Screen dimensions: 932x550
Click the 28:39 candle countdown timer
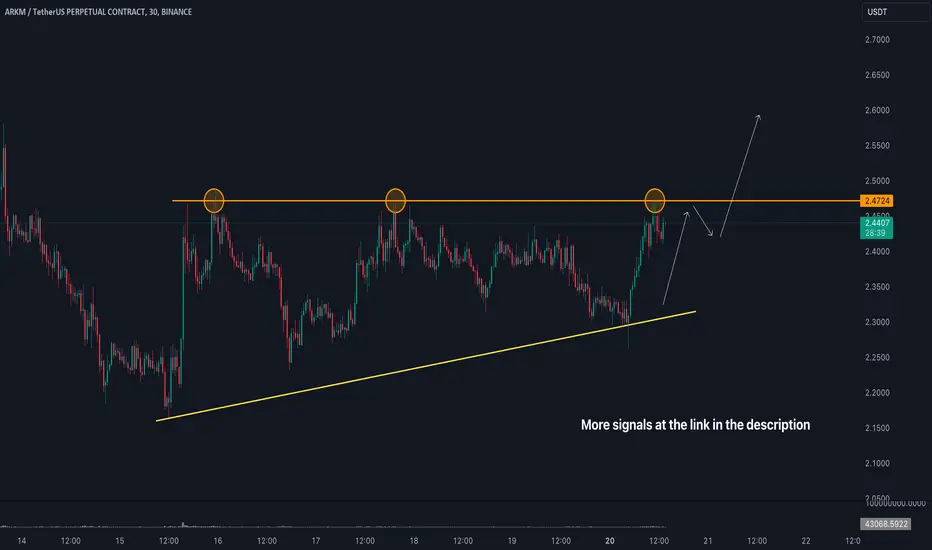pyautogui.click(x=875, y=233)
